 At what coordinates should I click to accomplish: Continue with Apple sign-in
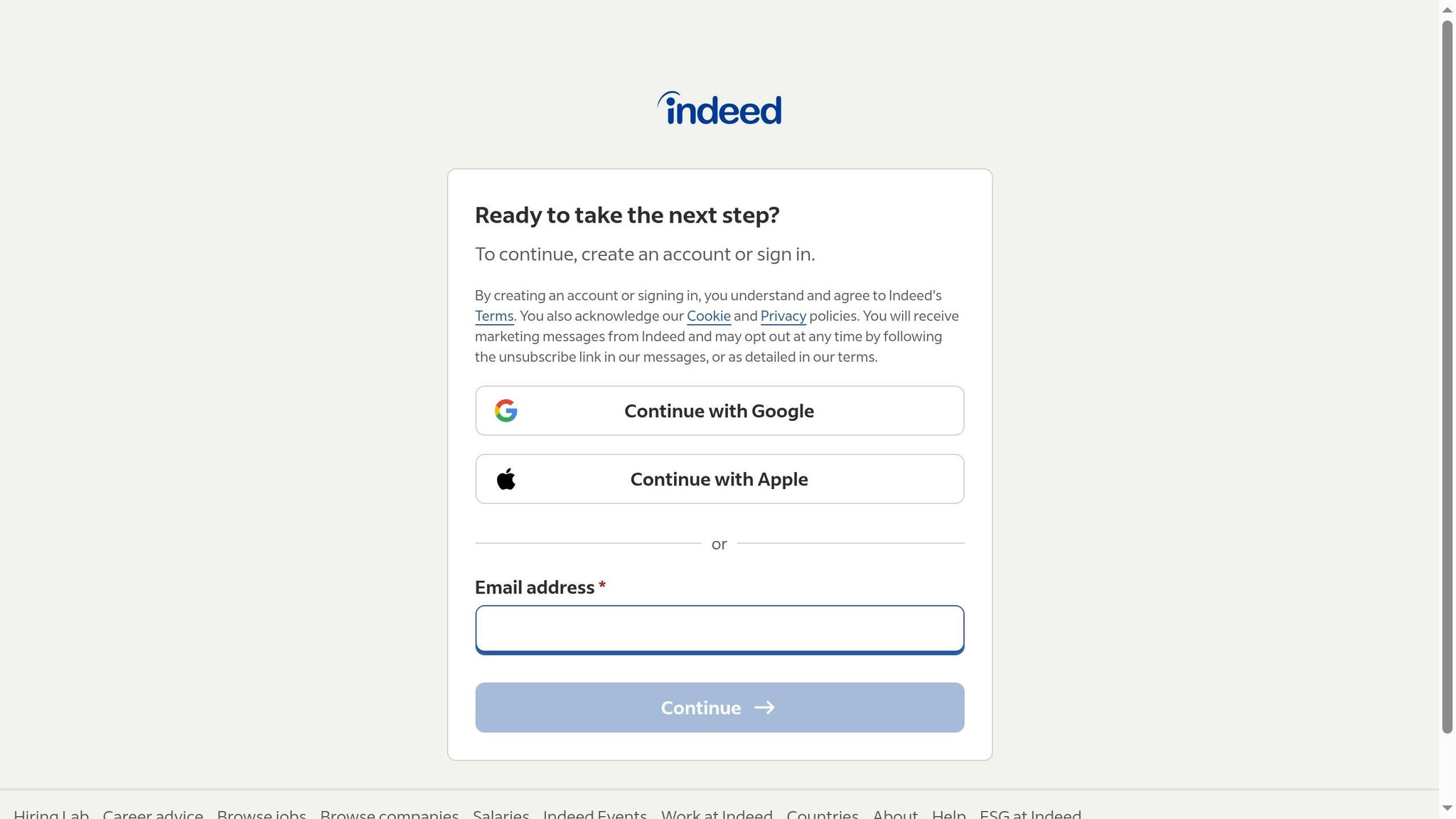coord(719,479)
